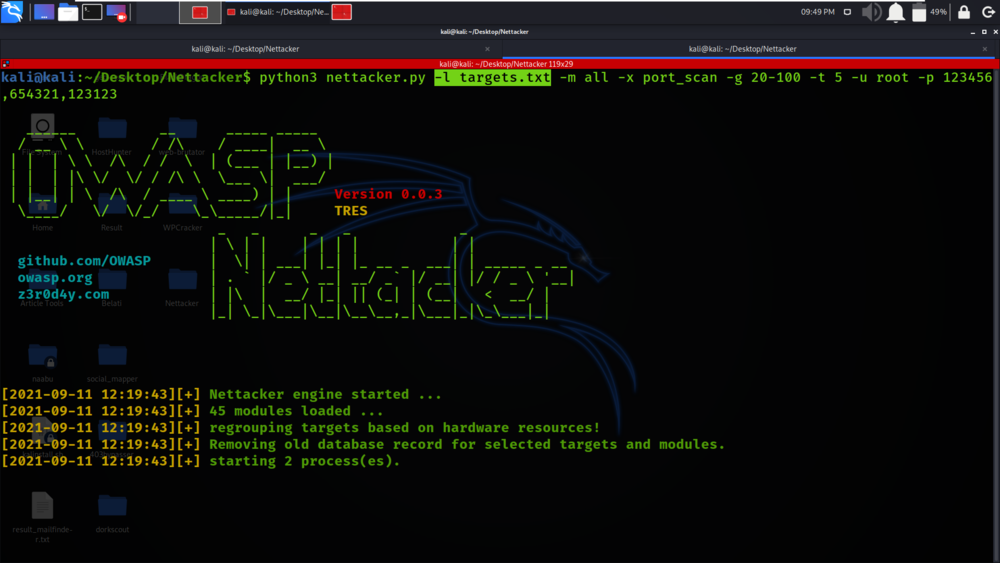Click log line '45 modules loaded ...'
The width and height of the screenshot is (1000, 563).
[296, 411]
